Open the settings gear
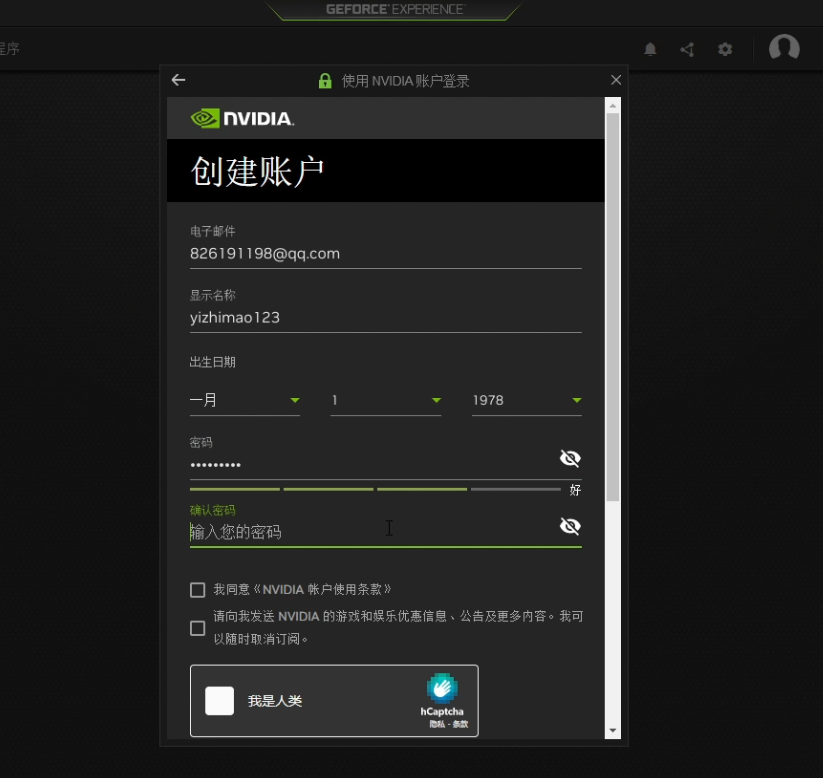 pos(725,49)
